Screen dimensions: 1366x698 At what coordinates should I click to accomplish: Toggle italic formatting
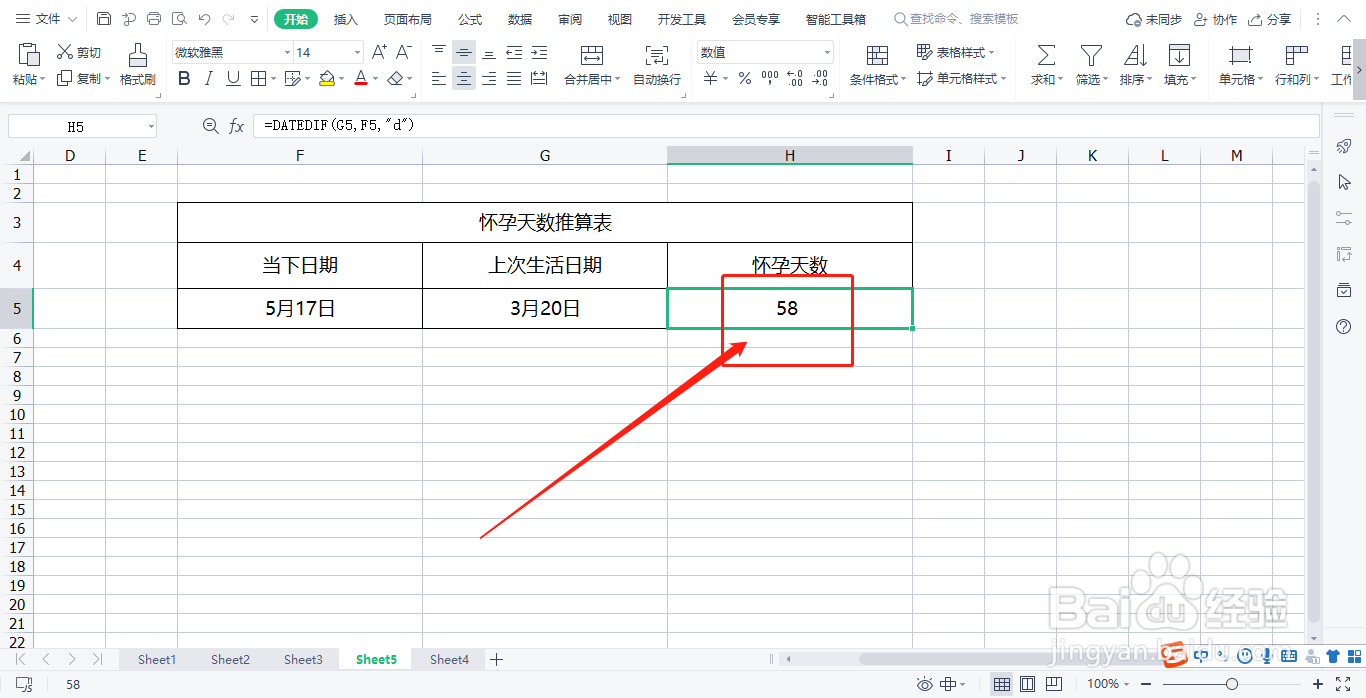207,78
